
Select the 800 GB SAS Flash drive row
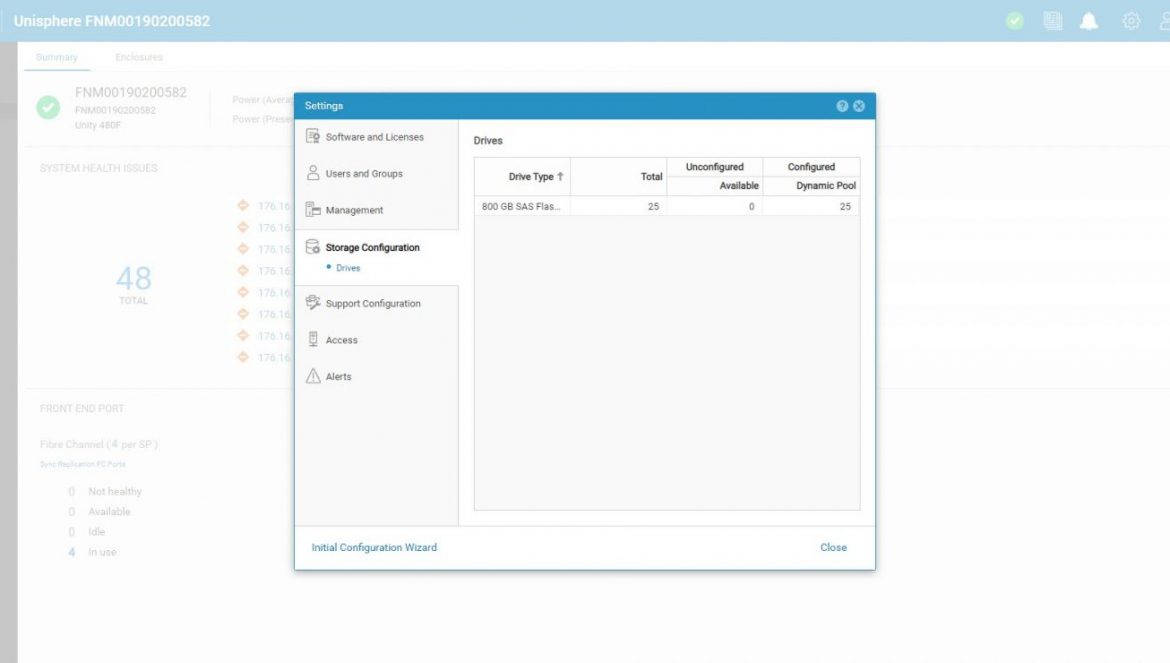coord(667,207)
